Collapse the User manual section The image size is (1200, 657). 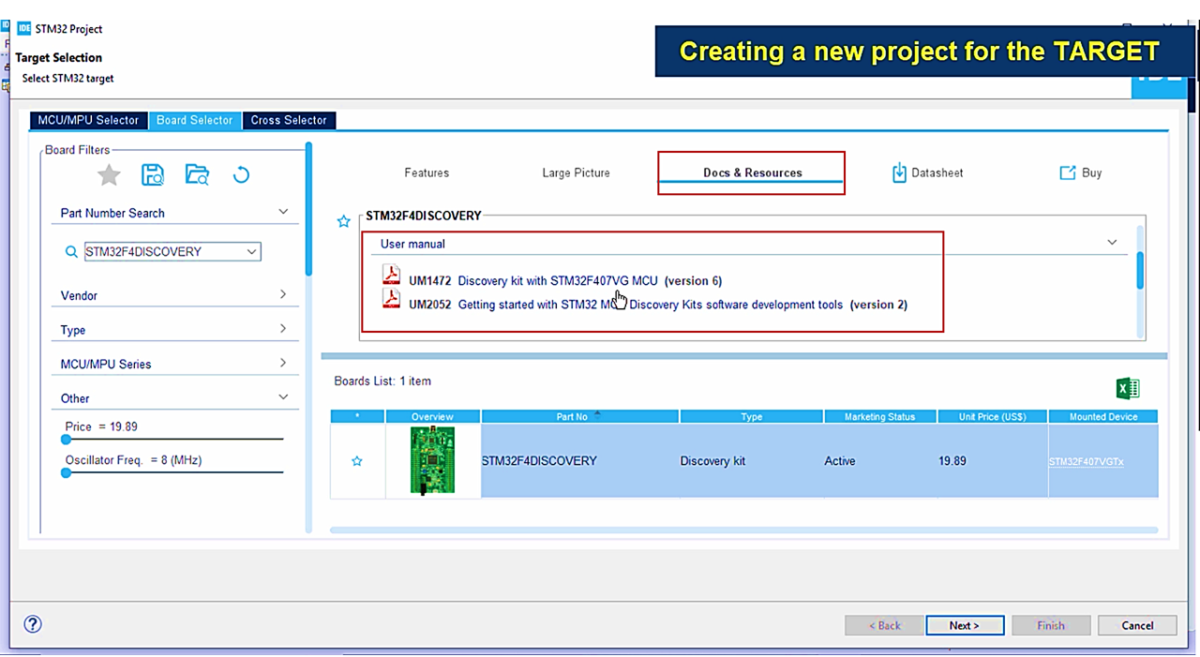coord(1112,243)
